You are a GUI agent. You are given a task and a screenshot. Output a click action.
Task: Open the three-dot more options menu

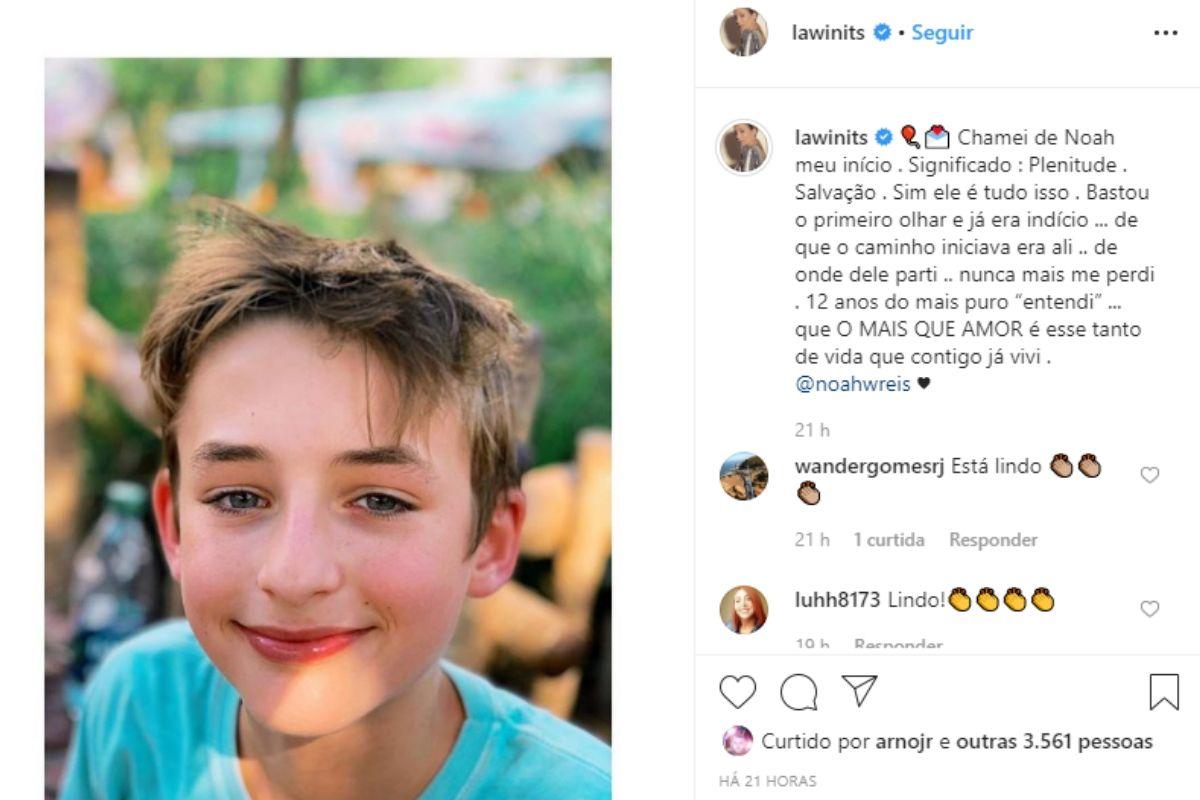(1165, 33)
